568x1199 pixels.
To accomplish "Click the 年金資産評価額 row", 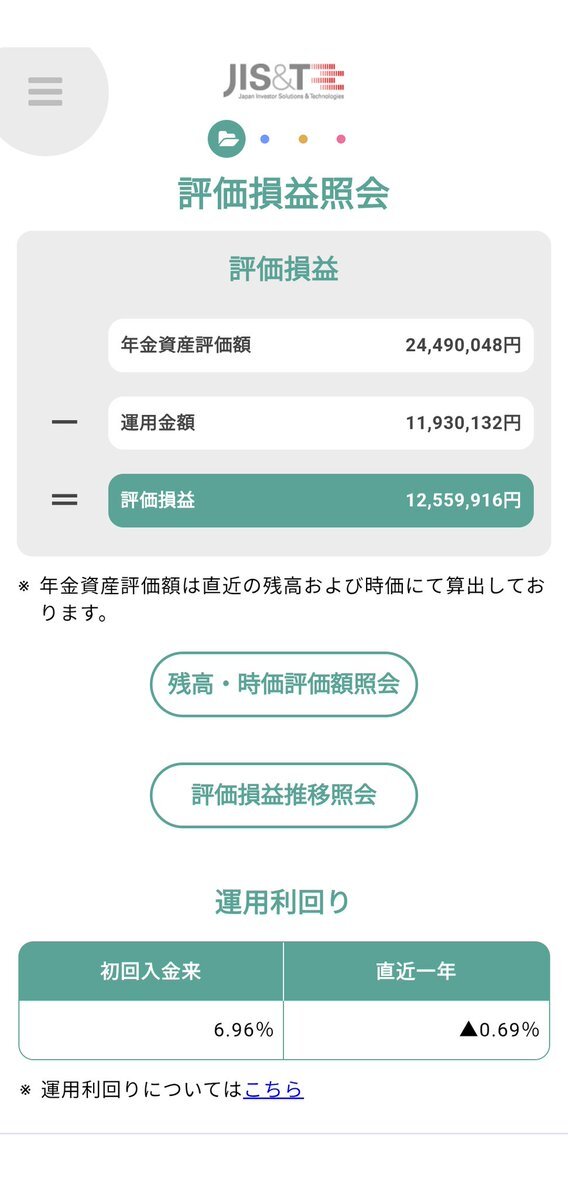I will [321, 345].
